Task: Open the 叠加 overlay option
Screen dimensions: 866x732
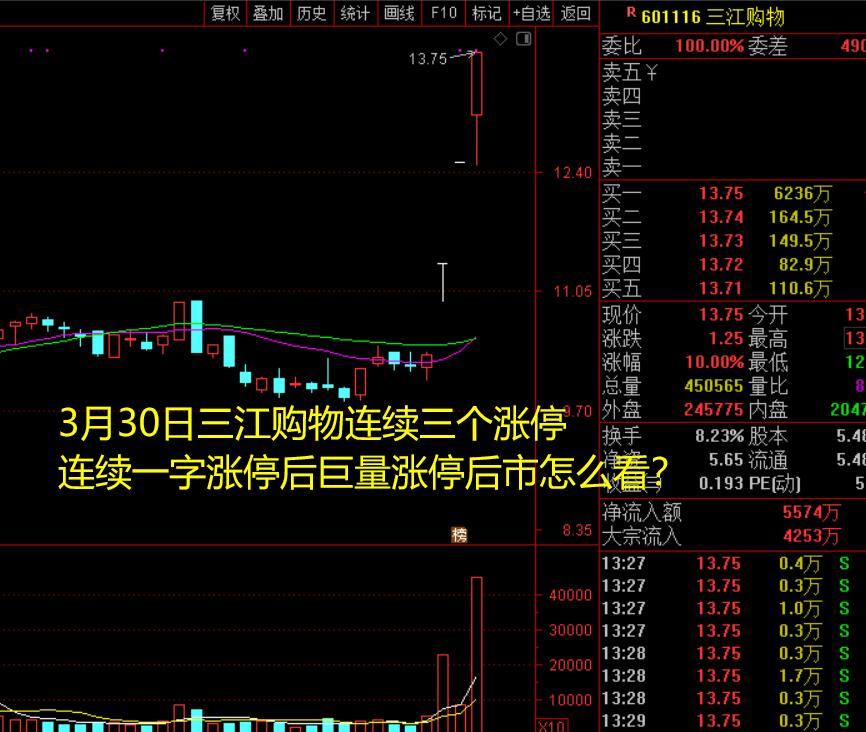Action: 267,13
